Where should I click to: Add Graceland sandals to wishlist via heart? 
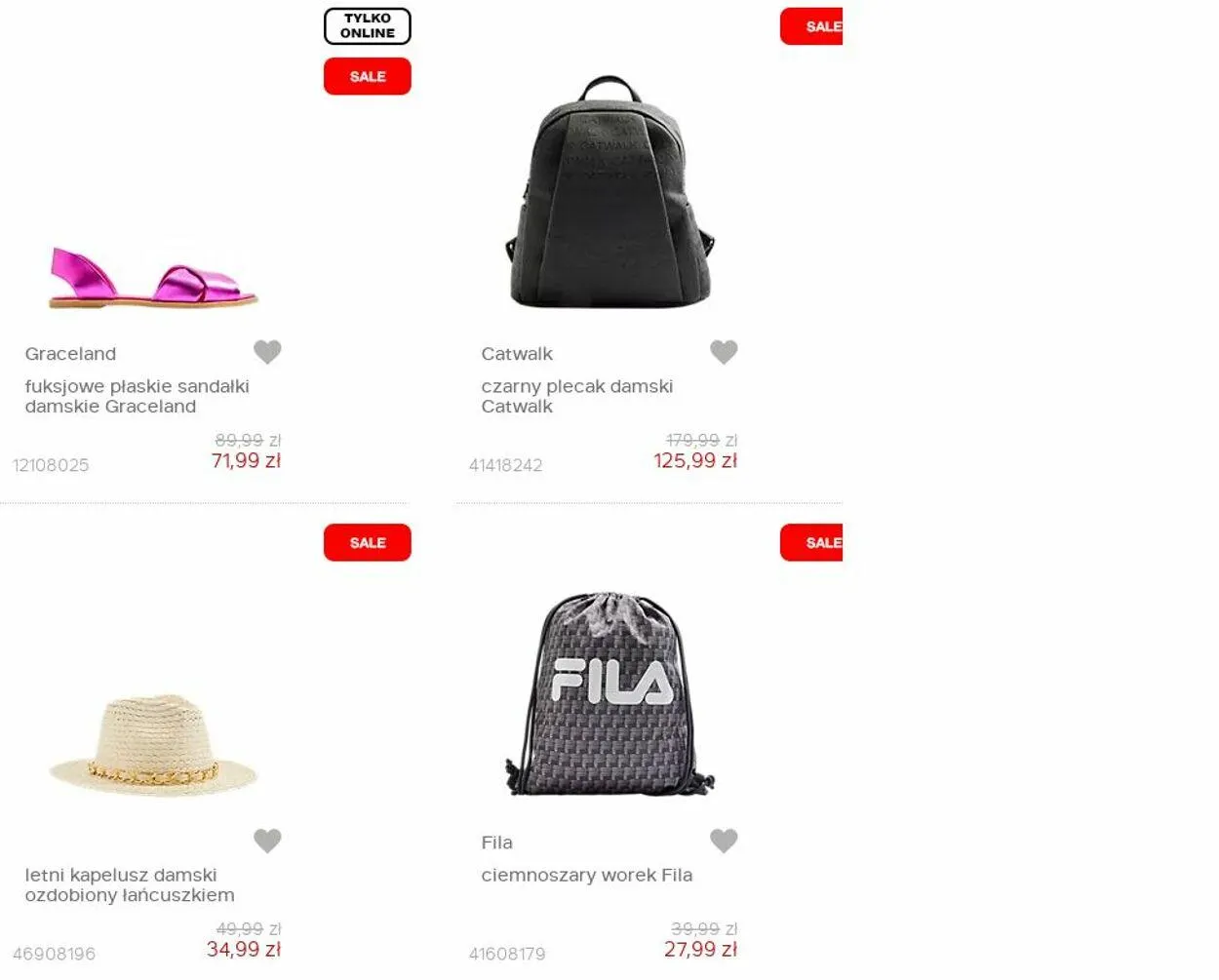[267, 352]
